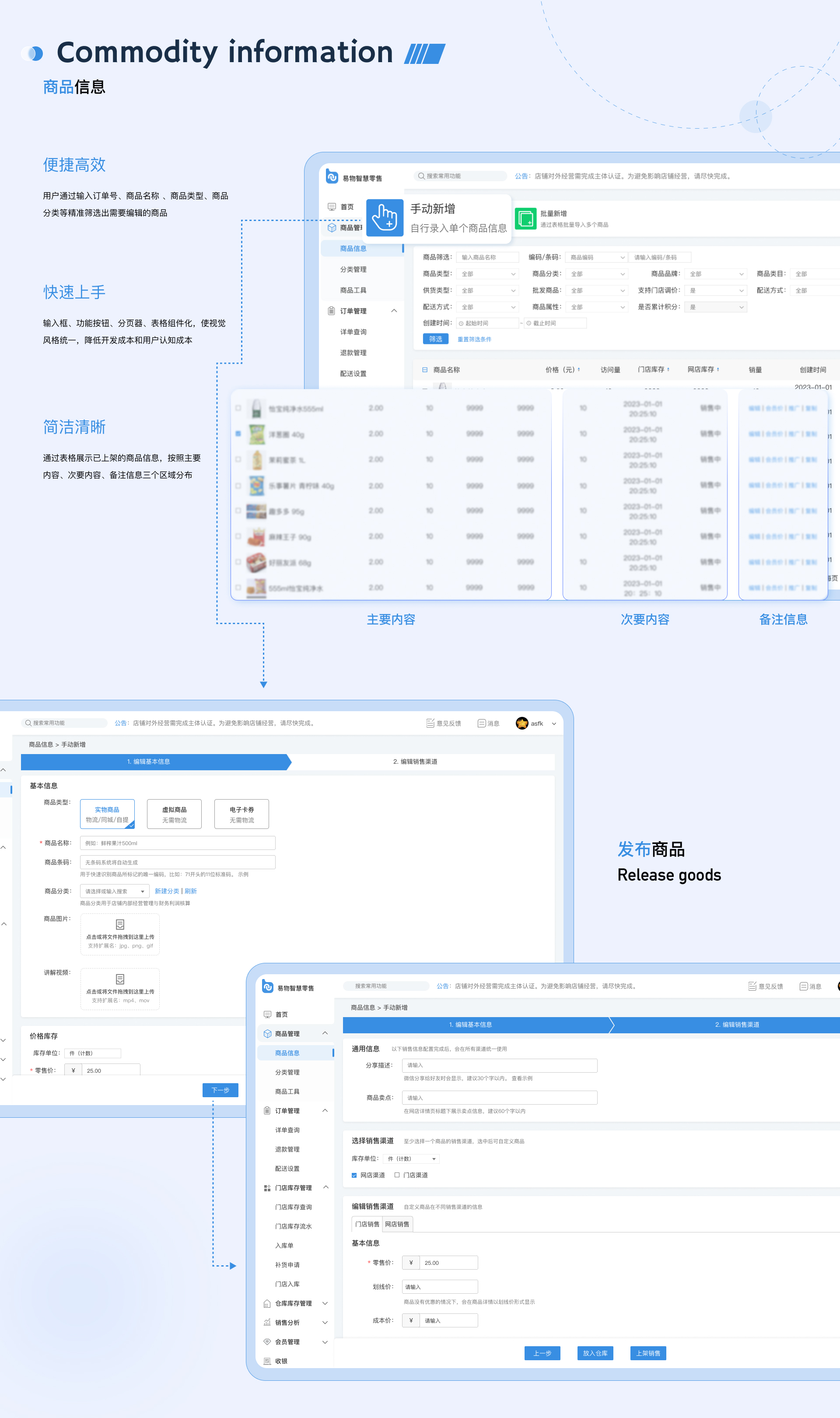
Task: Collapse the 订单管理 section in the sales channel sidebar
Action: tap(325, 1110)
